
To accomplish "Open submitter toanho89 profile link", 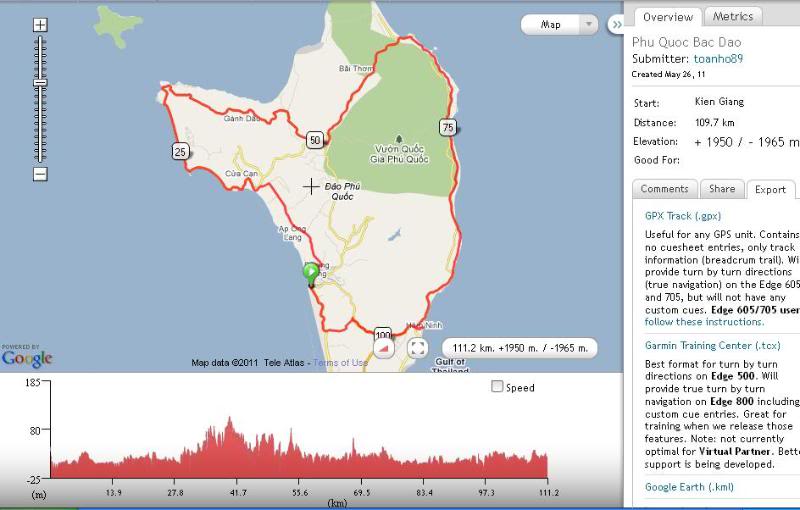I will click(x=718, y=59).
